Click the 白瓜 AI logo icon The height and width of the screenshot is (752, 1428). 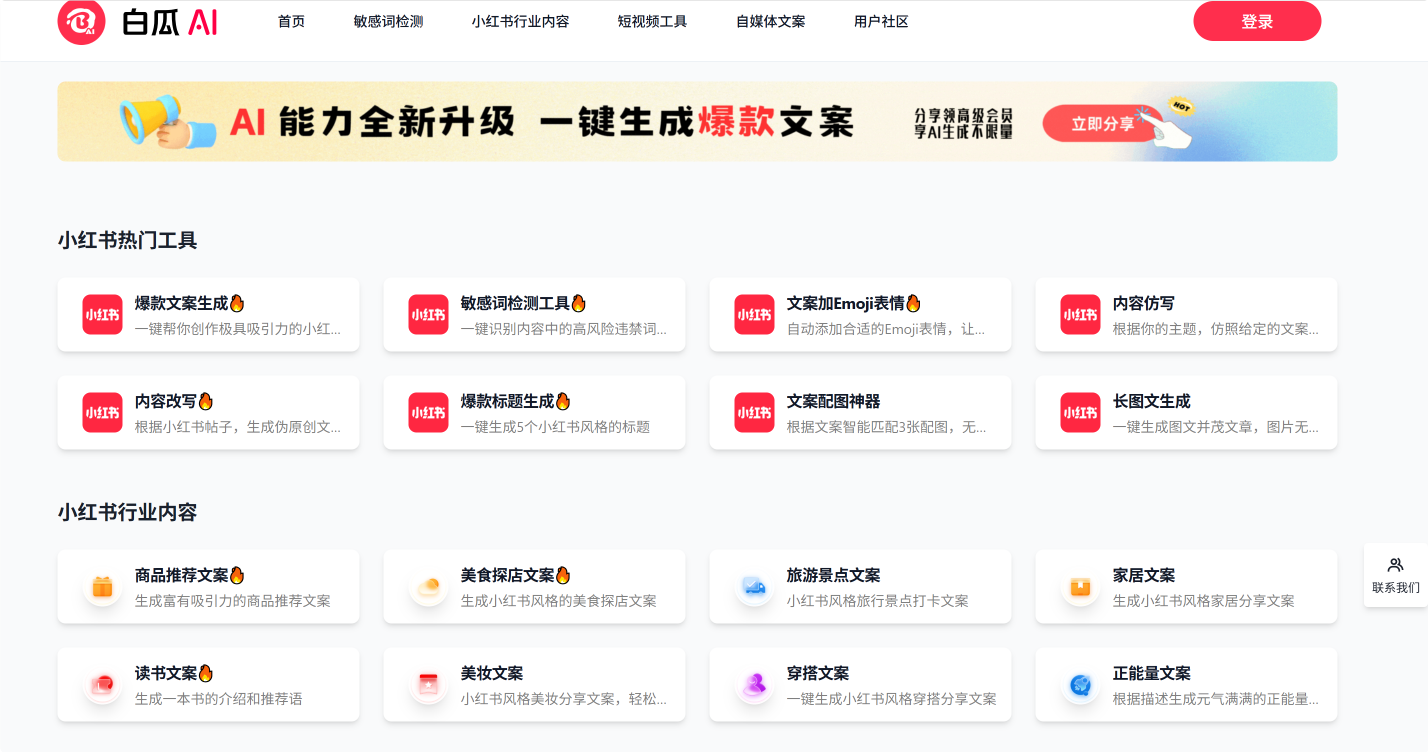point(82,21)
